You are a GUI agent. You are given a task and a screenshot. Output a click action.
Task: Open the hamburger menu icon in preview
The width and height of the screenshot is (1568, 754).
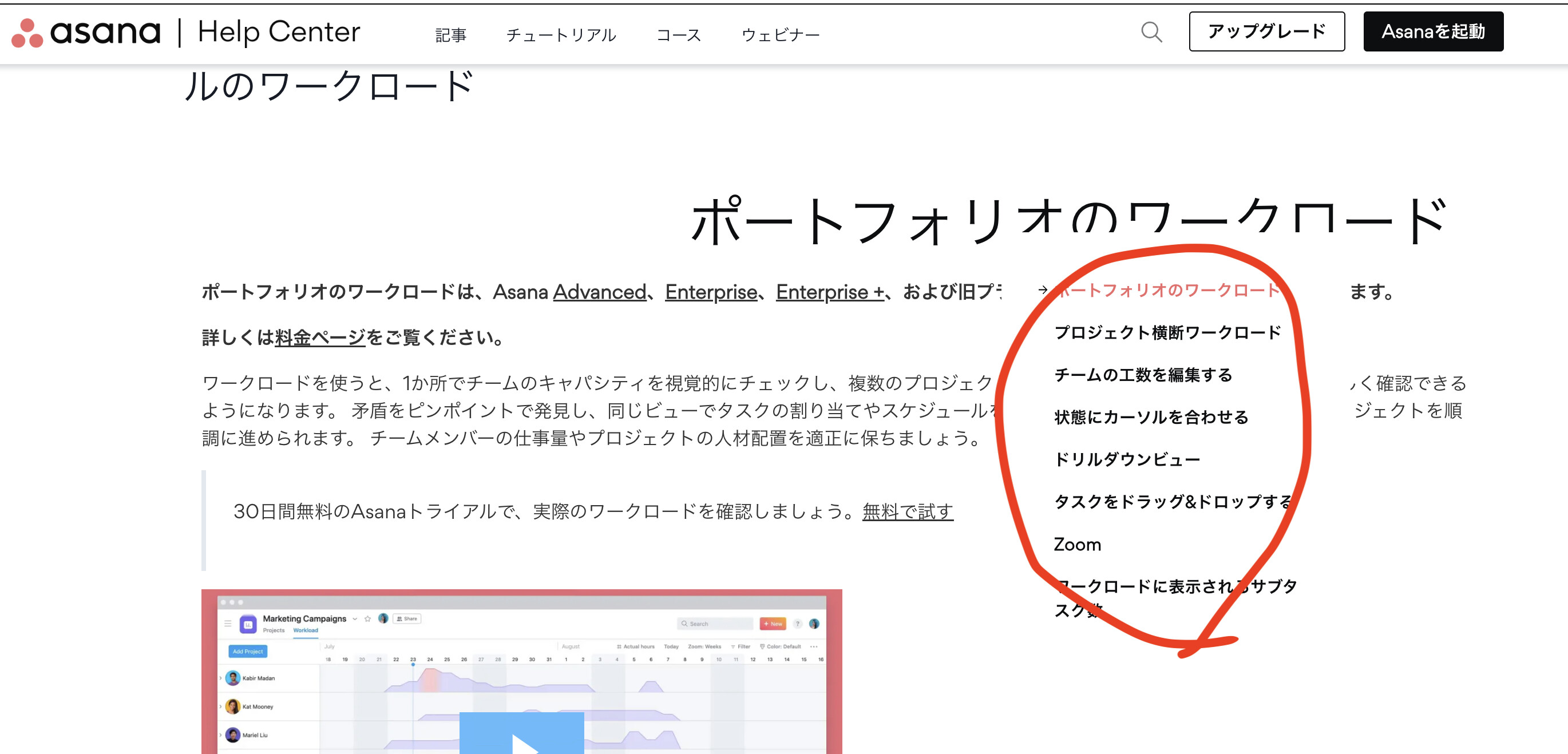[x=228, y=624]
